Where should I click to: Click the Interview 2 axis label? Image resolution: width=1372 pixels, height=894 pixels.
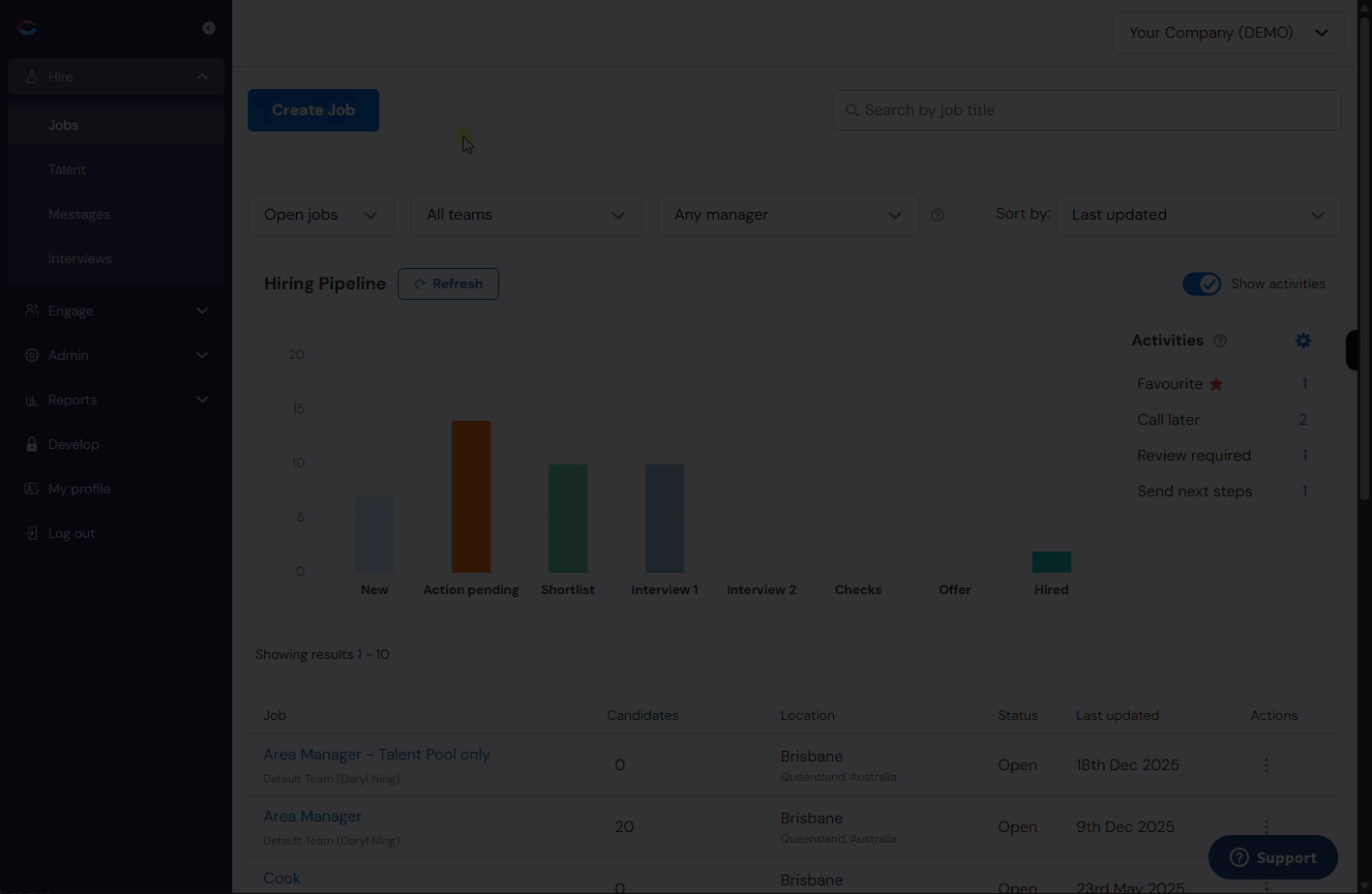tap(761, 590)
